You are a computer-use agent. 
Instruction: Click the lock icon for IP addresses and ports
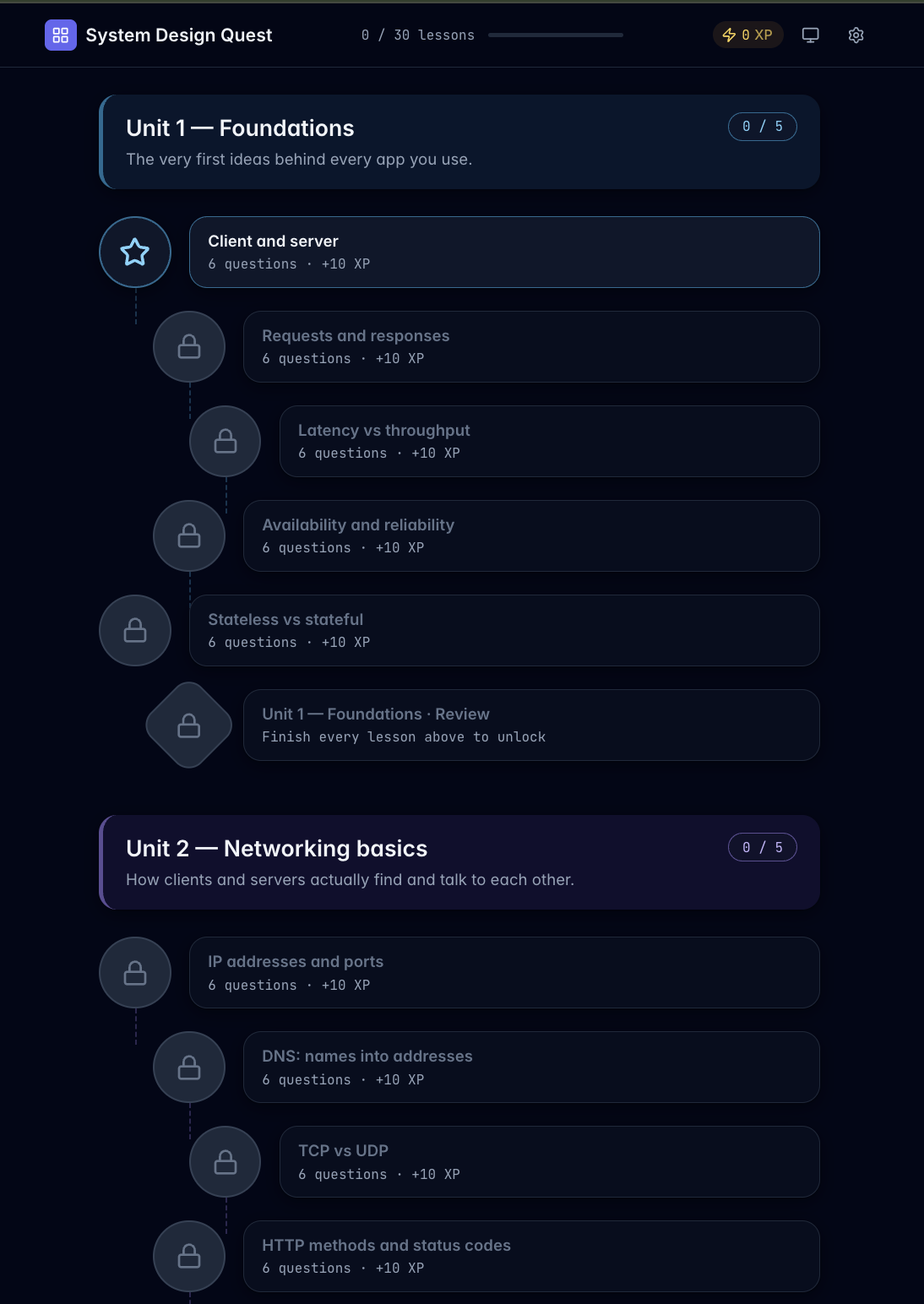pos(134,972)
